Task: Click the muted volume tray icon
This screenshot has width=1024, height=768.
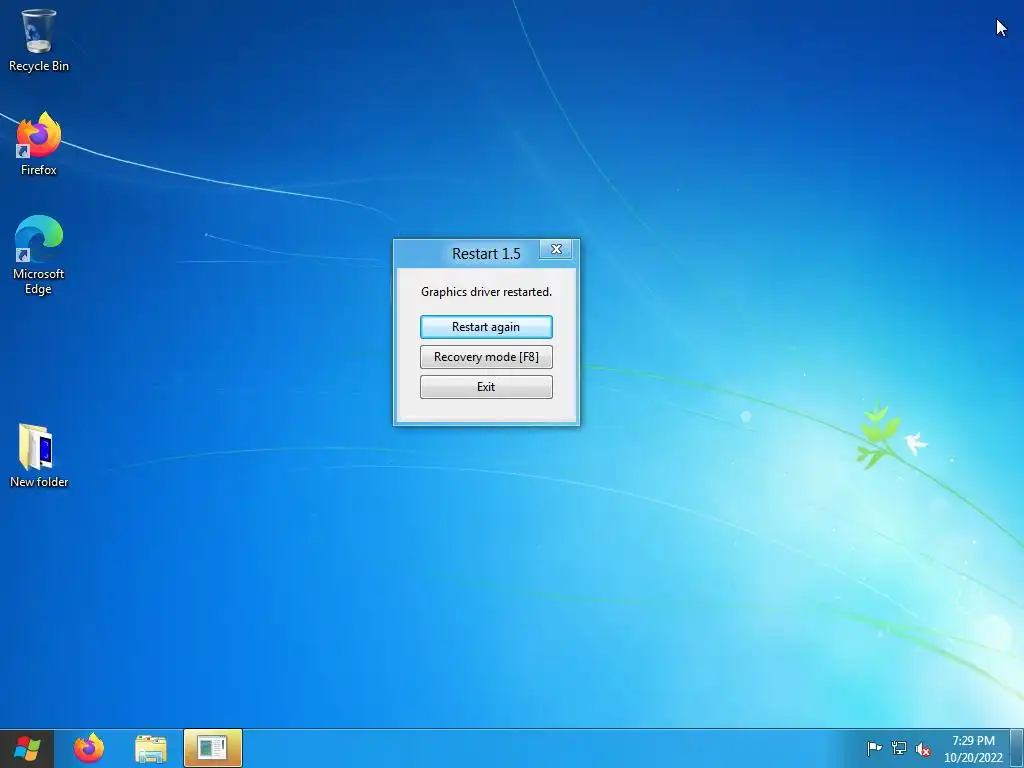Action: (923, 748)
